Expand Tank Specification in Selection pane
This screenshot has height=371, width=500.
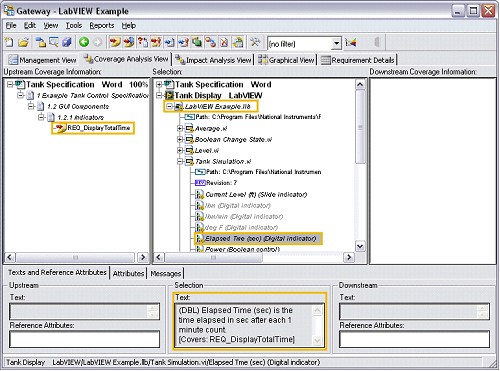159,84
